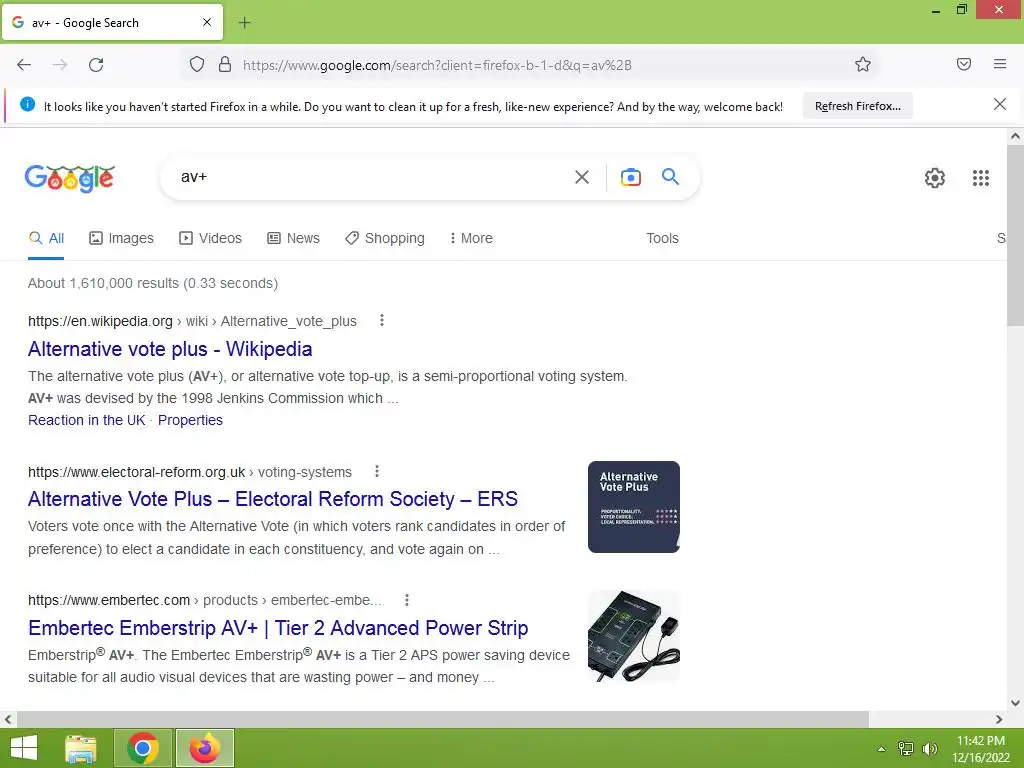The width and height of the screenshot is (1024, 768).
Task: Switch to Images results tab
Action: click(x=121, y=238)
